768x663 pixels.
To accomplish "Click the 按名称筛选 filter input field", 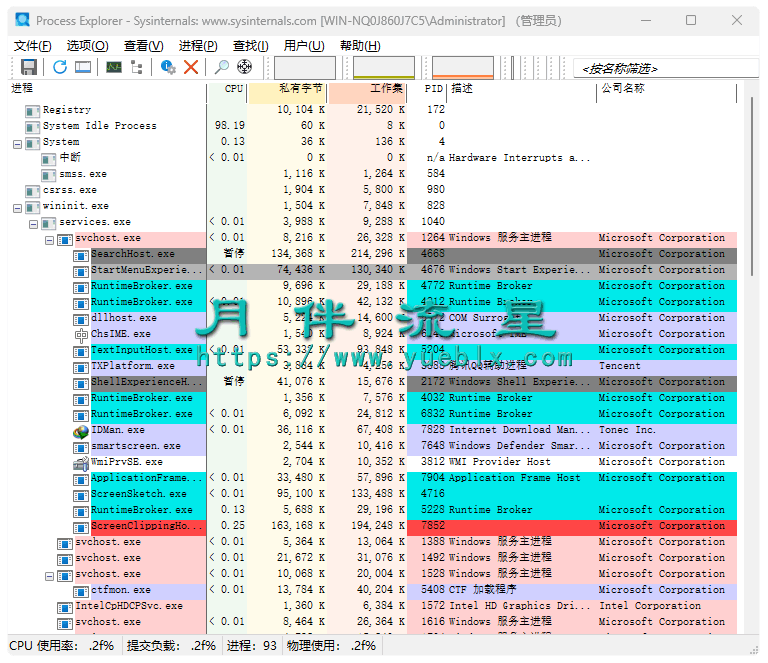I will click(666, 68).
